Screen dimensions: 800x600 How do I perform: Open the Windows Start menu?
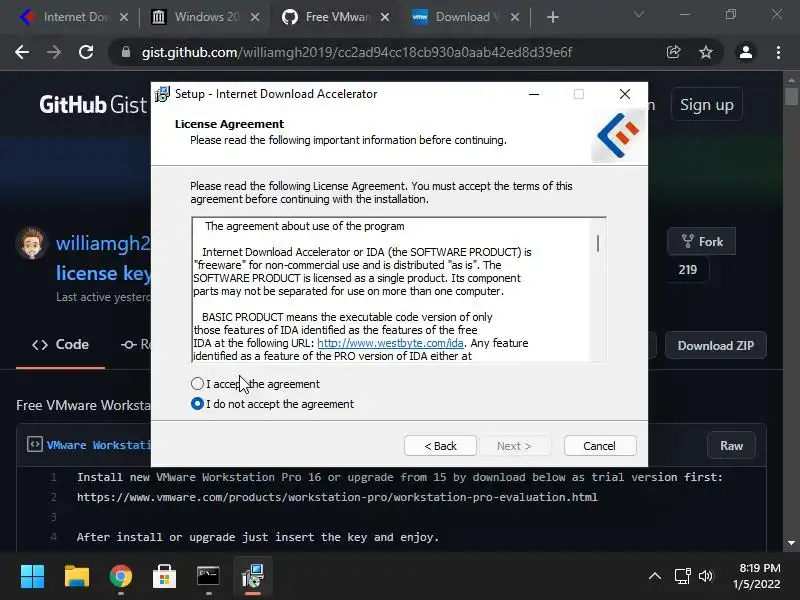point(33,577)
